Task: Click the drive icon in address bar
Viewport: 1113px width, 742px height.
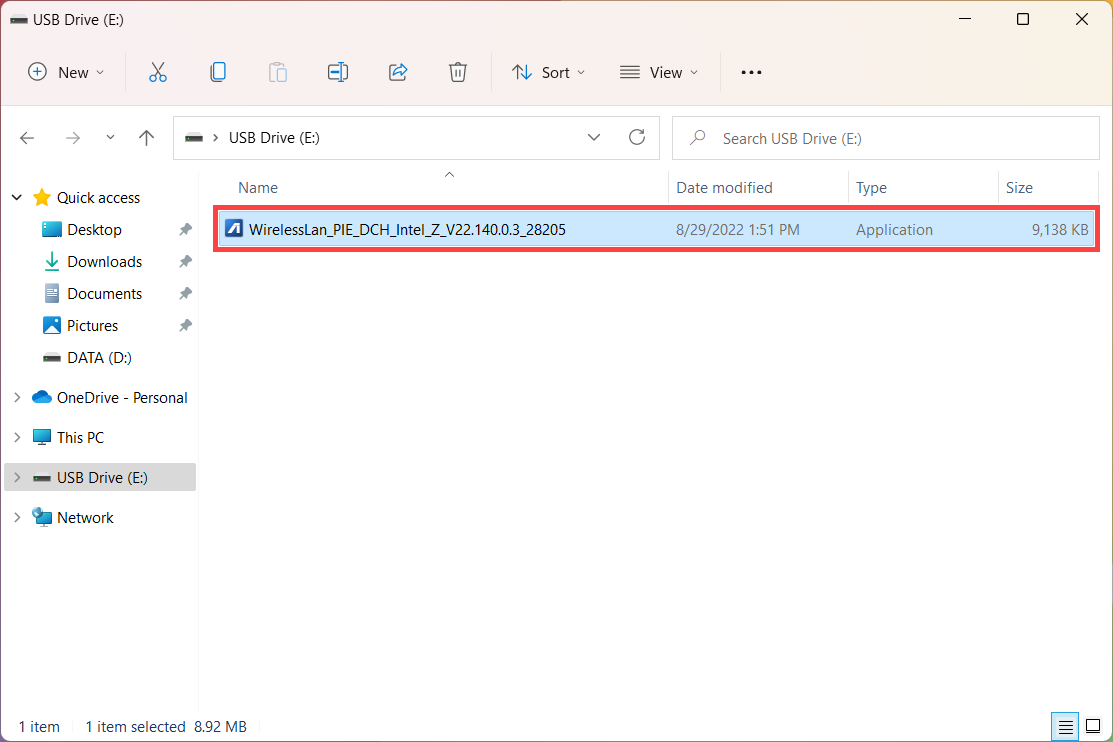Action: coord(194,138)
